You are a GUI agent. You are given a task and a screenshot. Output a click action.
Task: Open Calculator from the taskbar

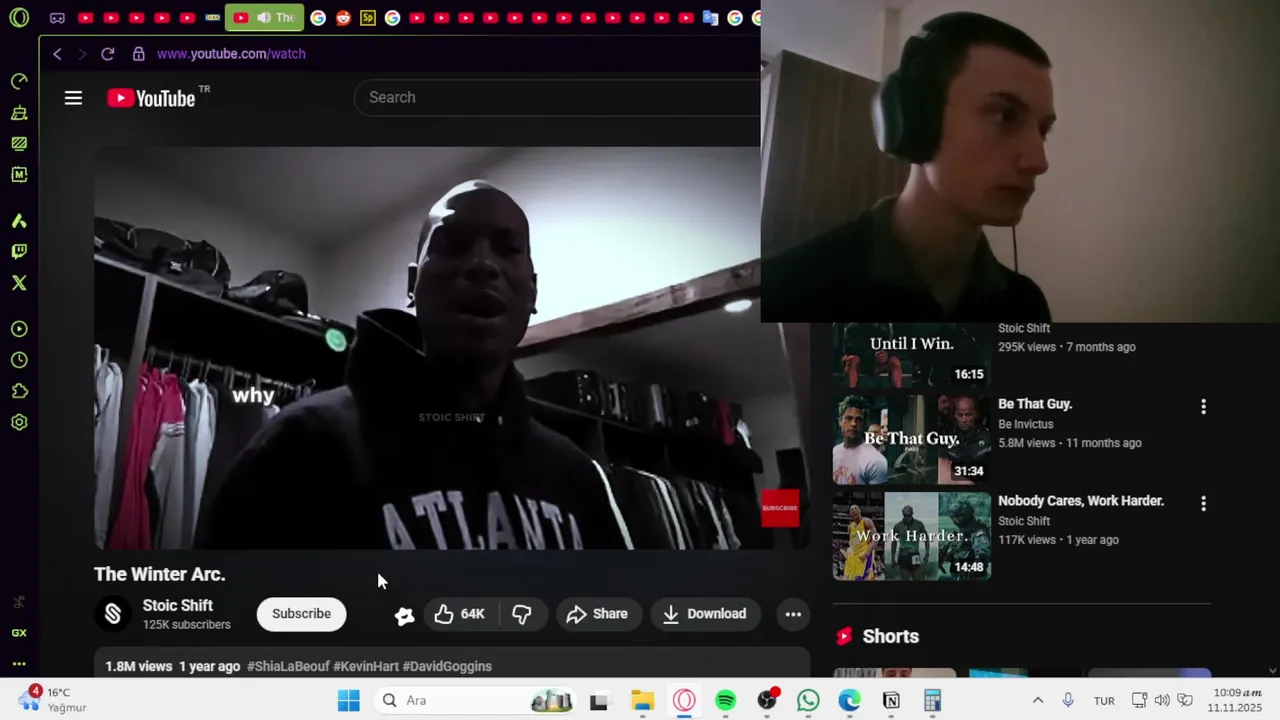tap(932, 700)
